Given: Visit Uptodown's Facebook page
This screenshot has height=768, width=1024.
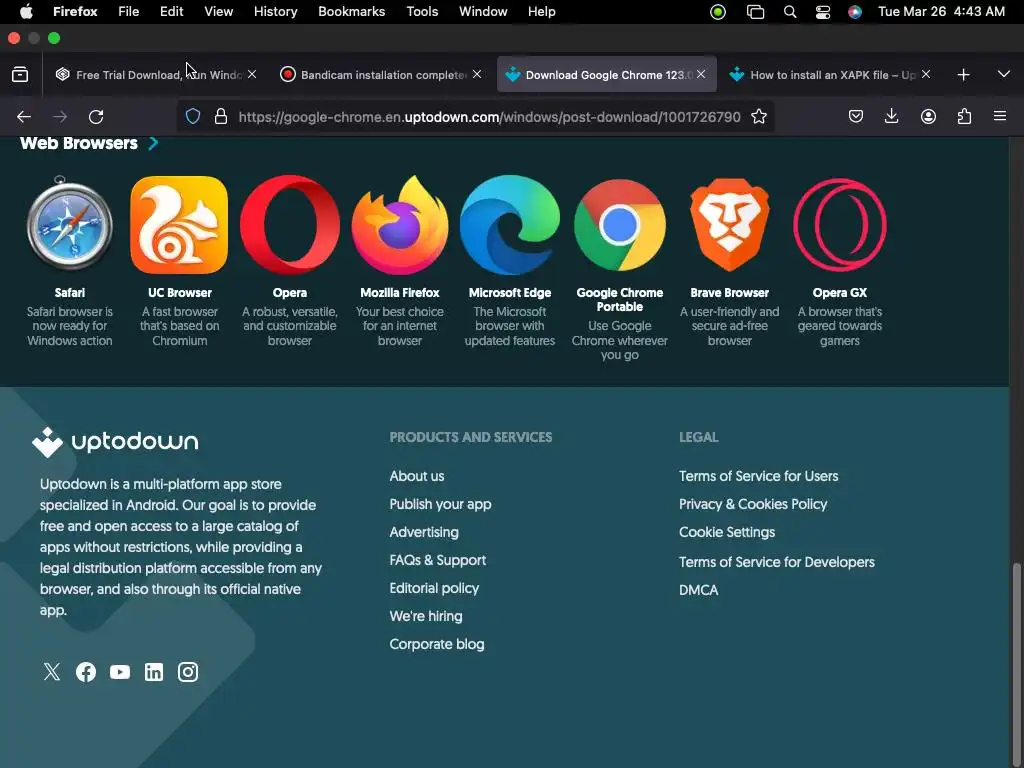Looking at the screenshot, I should click(86, 671).
